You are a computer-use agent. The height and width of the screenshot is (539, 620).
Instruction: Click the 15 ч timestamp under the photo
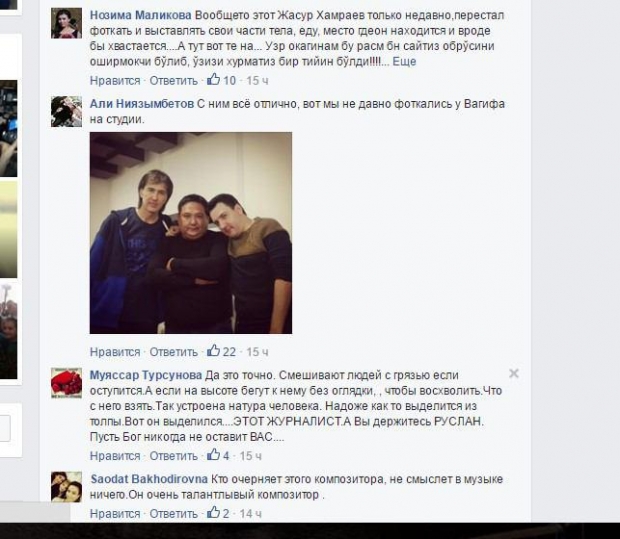pyautogui.click(x=257, y=352)
